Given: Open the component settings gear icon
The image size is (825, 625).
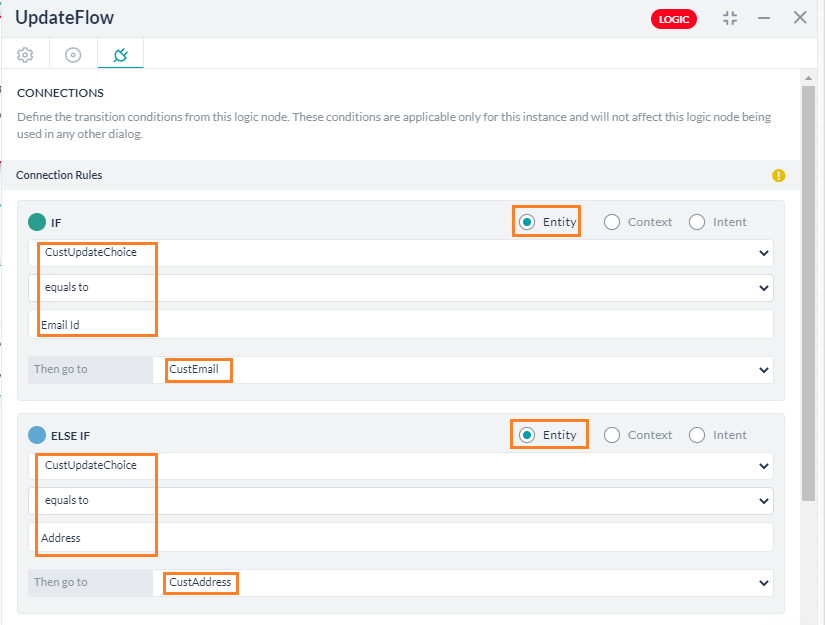Looking at the screenshot, I should pyautogui.click(x=24, y=54).
